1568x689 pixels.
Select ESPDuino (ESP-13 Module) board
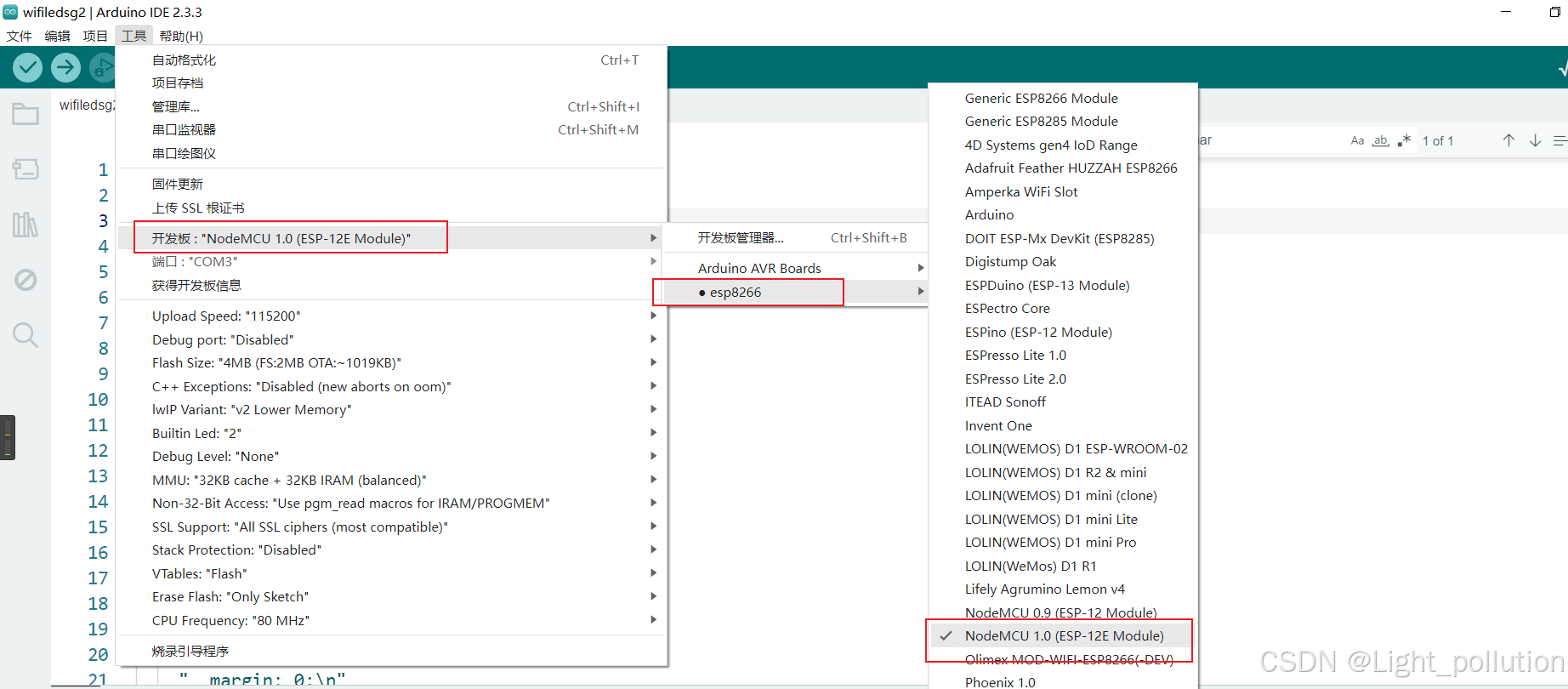tap(1063, 286)
